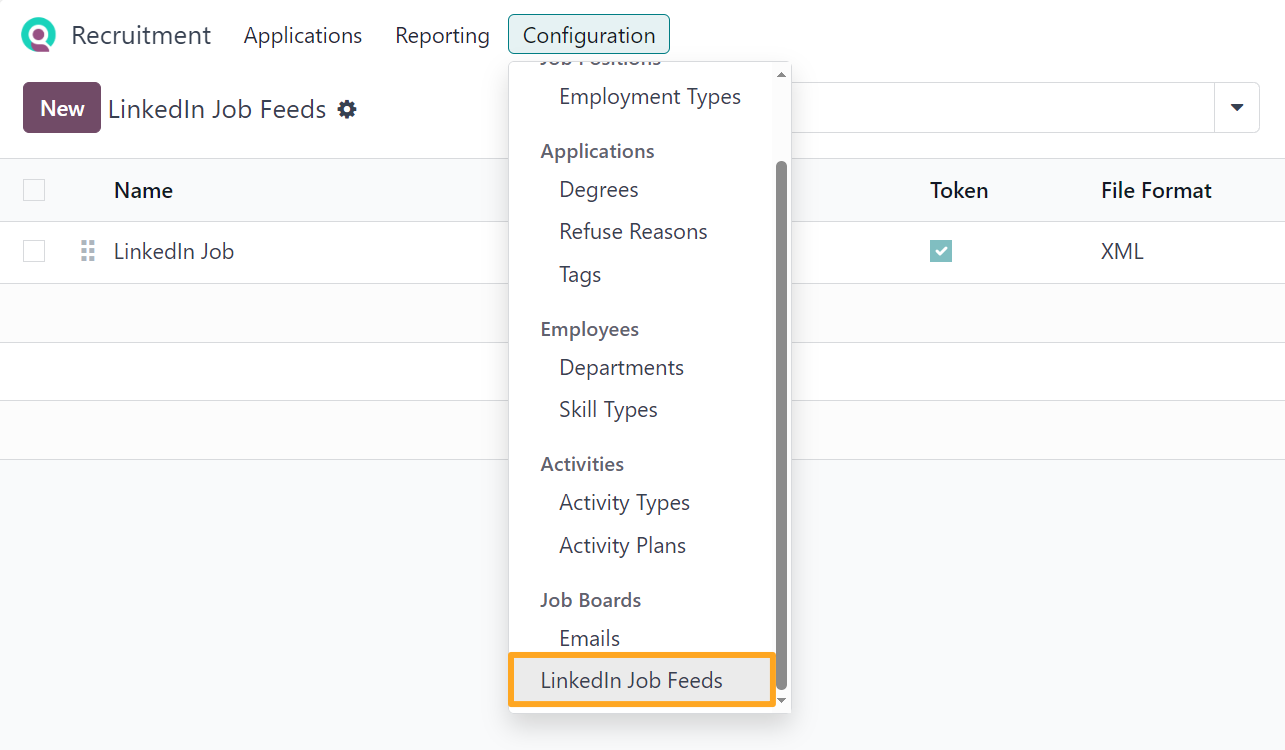Check the checkbox on the LinkedIn Job row
This screenshot has height=750, width=1285.
(x=33, y=251)
